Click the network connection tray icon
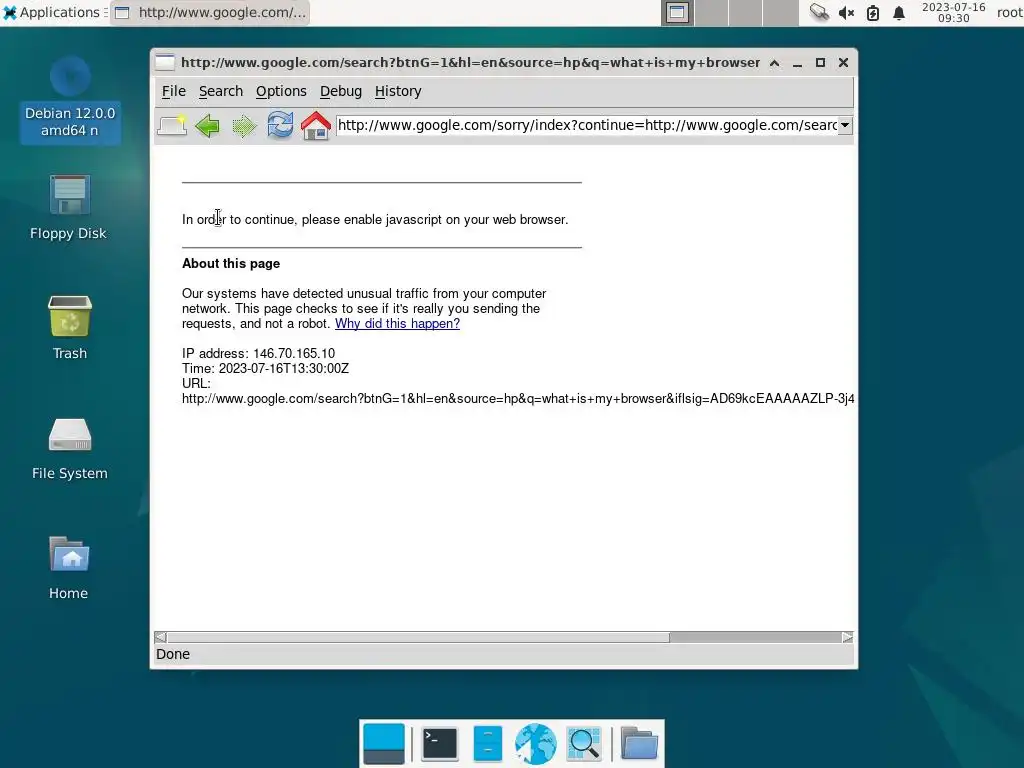 (818, 12)
